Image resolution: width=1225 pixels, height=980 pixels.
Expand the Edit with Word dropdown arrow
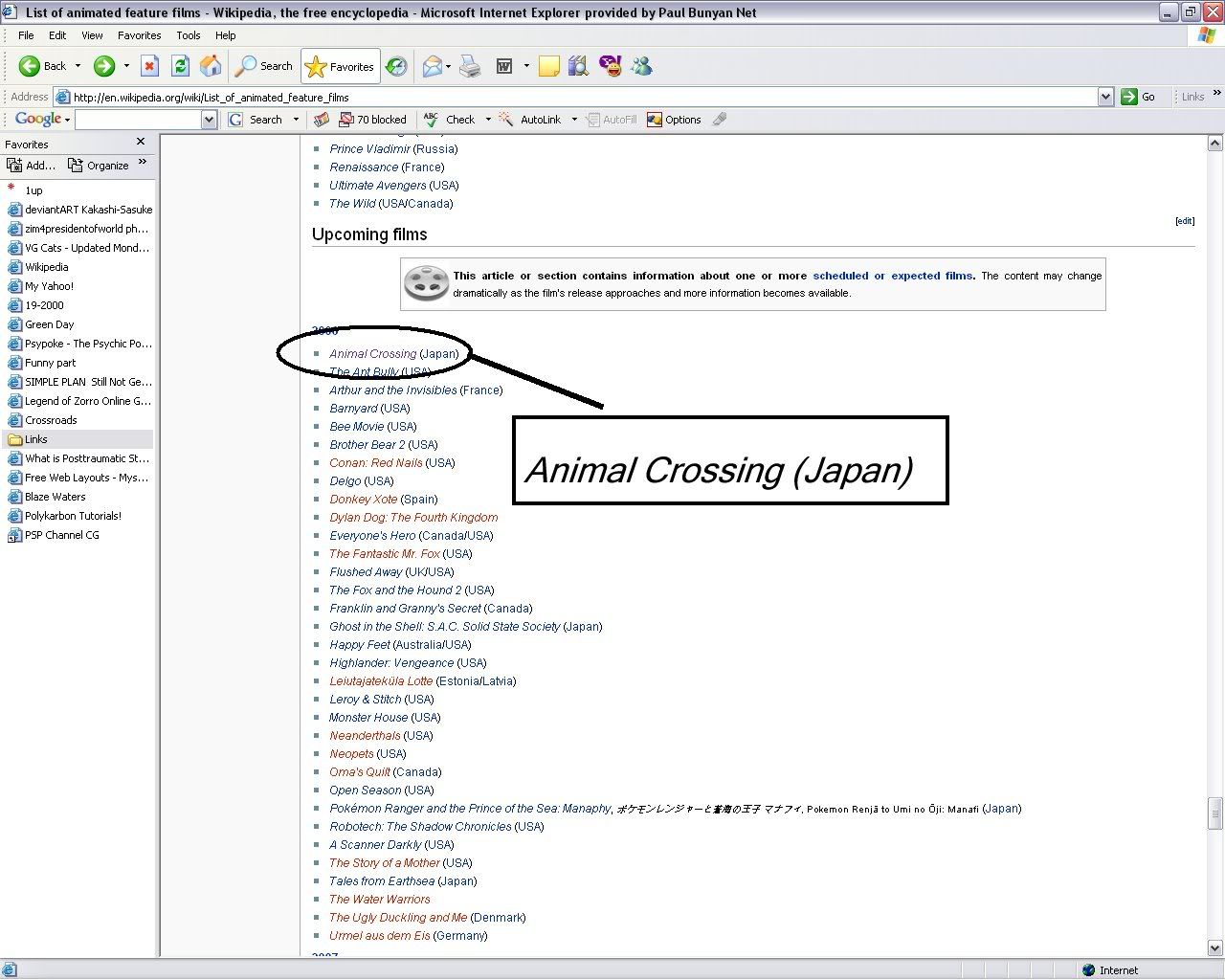[526, 66]
